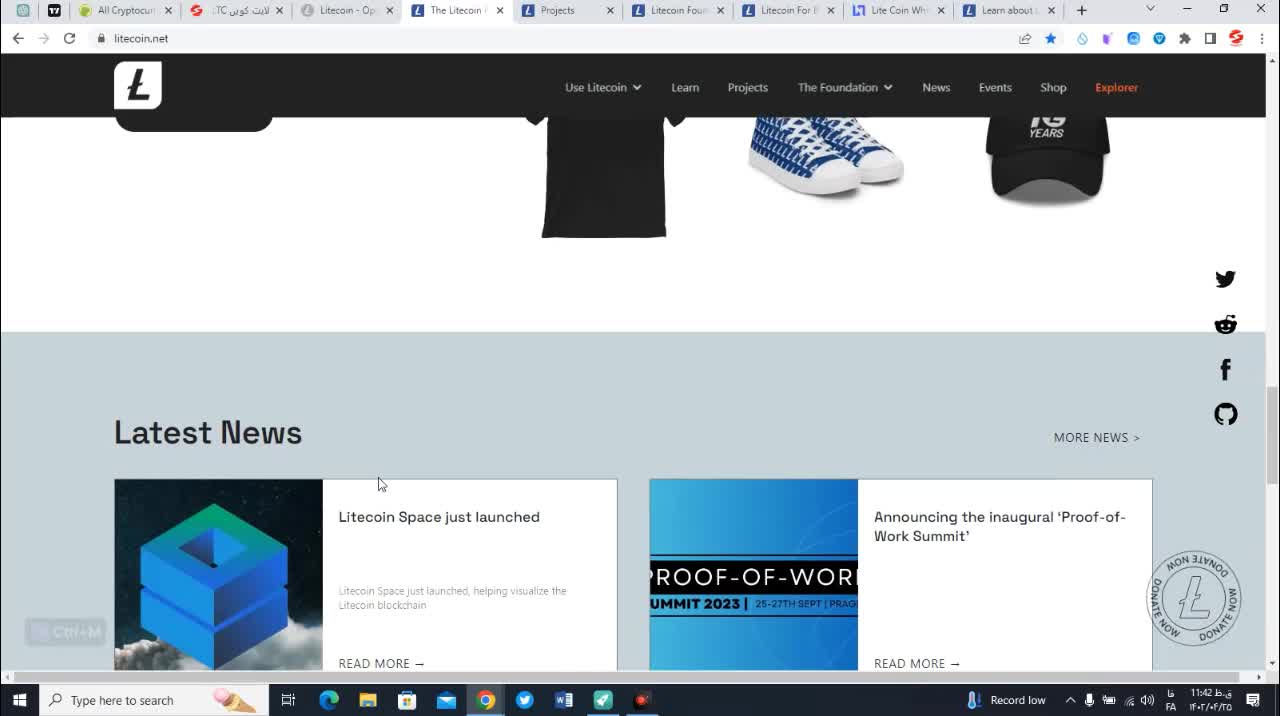Click taskbar clock and date
The width and height of the screenshot is (1280, 716).
click(1209, 700)
